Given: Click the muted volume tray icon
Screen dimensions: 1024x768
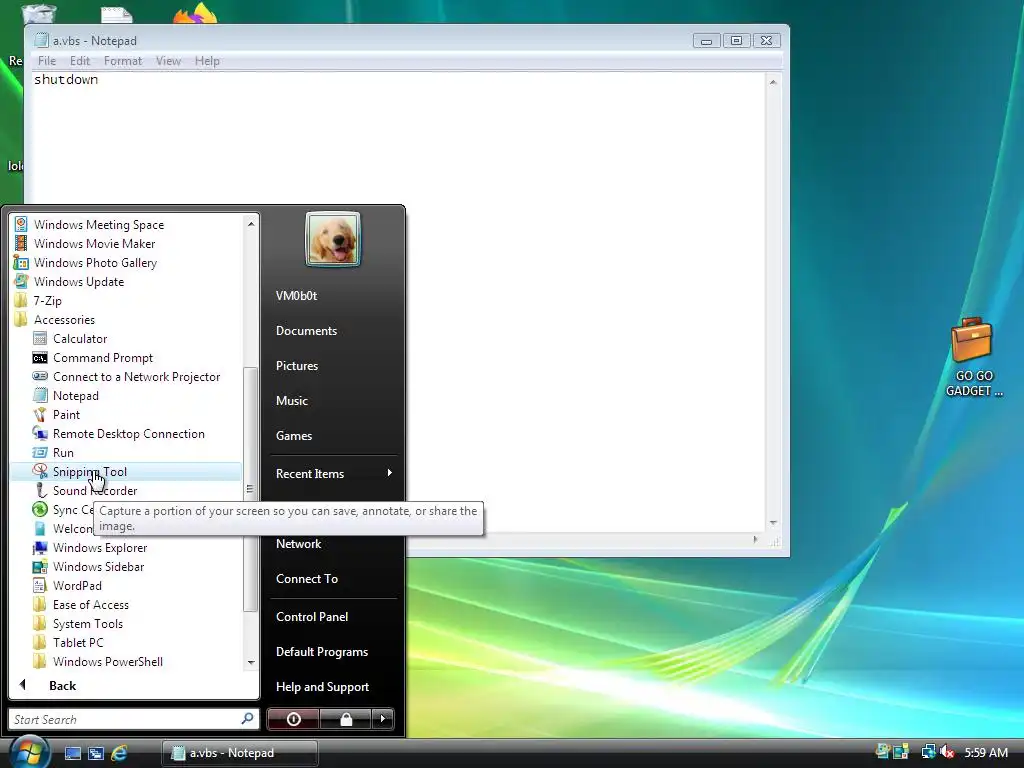Looking at the screenshot, I should click(947, 752).
